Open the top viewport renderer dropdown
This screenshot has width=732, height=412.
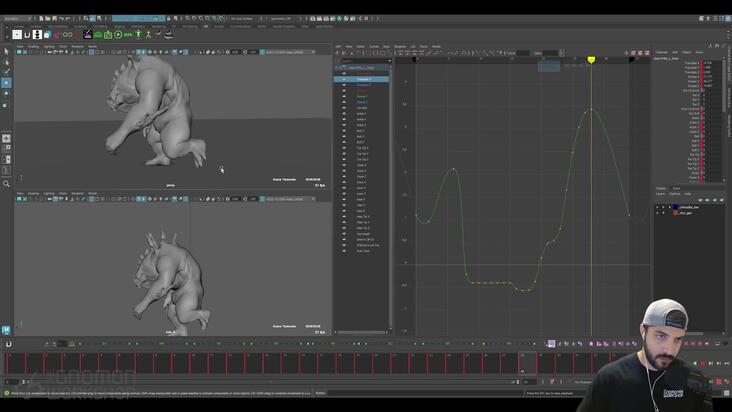tap(289, 52)
